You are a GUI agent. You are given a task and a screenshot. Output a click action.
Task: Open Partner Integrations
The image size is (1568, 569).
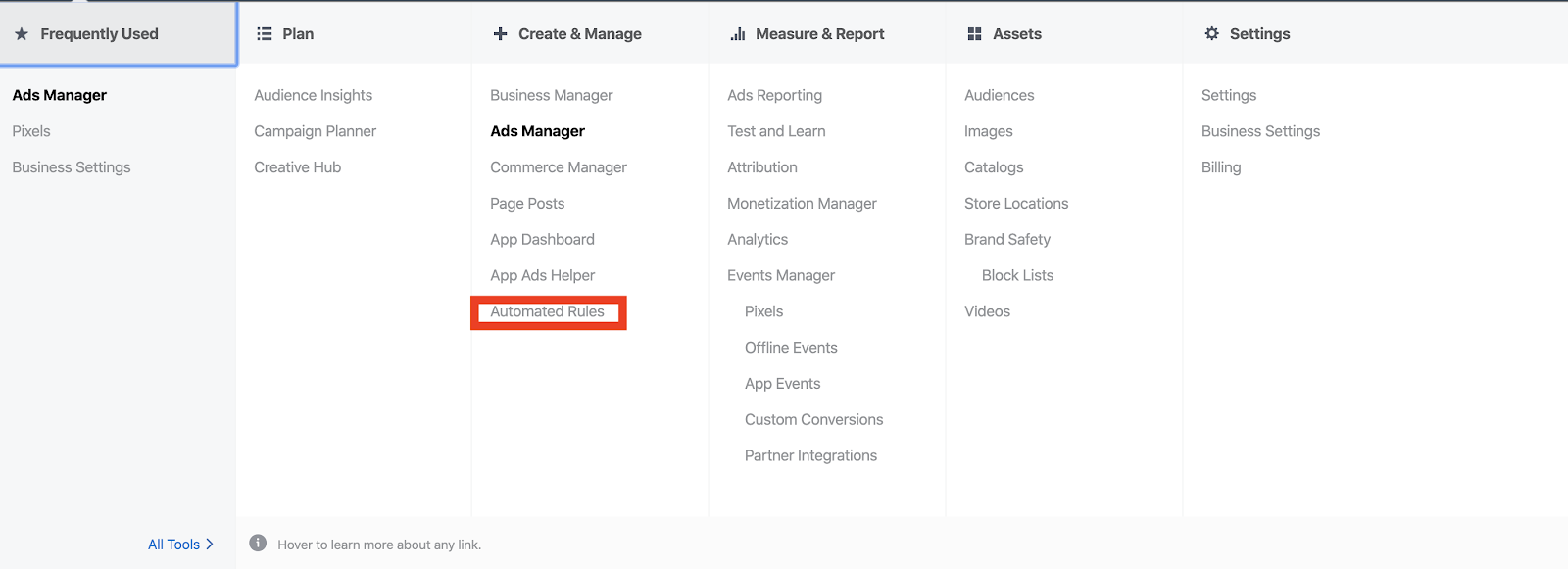(x=811, y=456)
